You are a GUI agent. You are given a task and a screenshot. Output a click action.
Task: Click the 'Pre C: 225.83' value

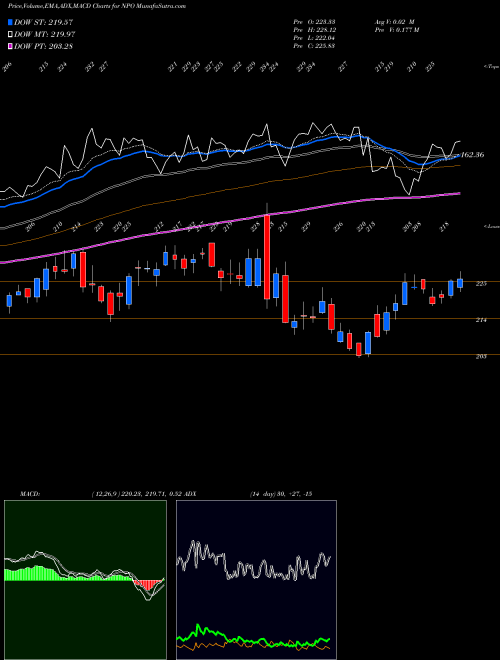click(x=314, y=45)
